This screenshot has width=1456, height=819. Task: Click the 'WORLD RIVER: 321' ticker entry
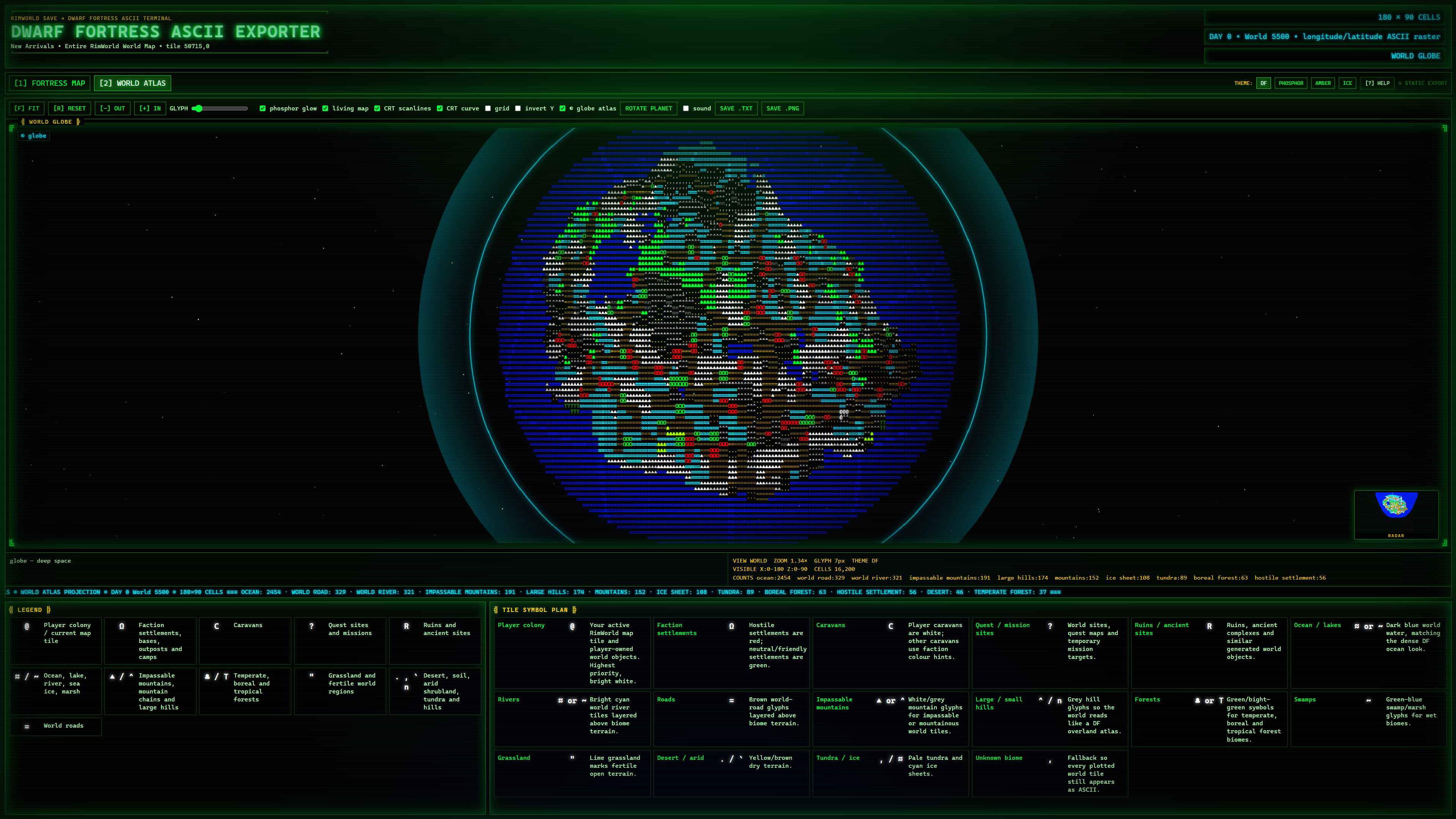click(x=385, y=593)
